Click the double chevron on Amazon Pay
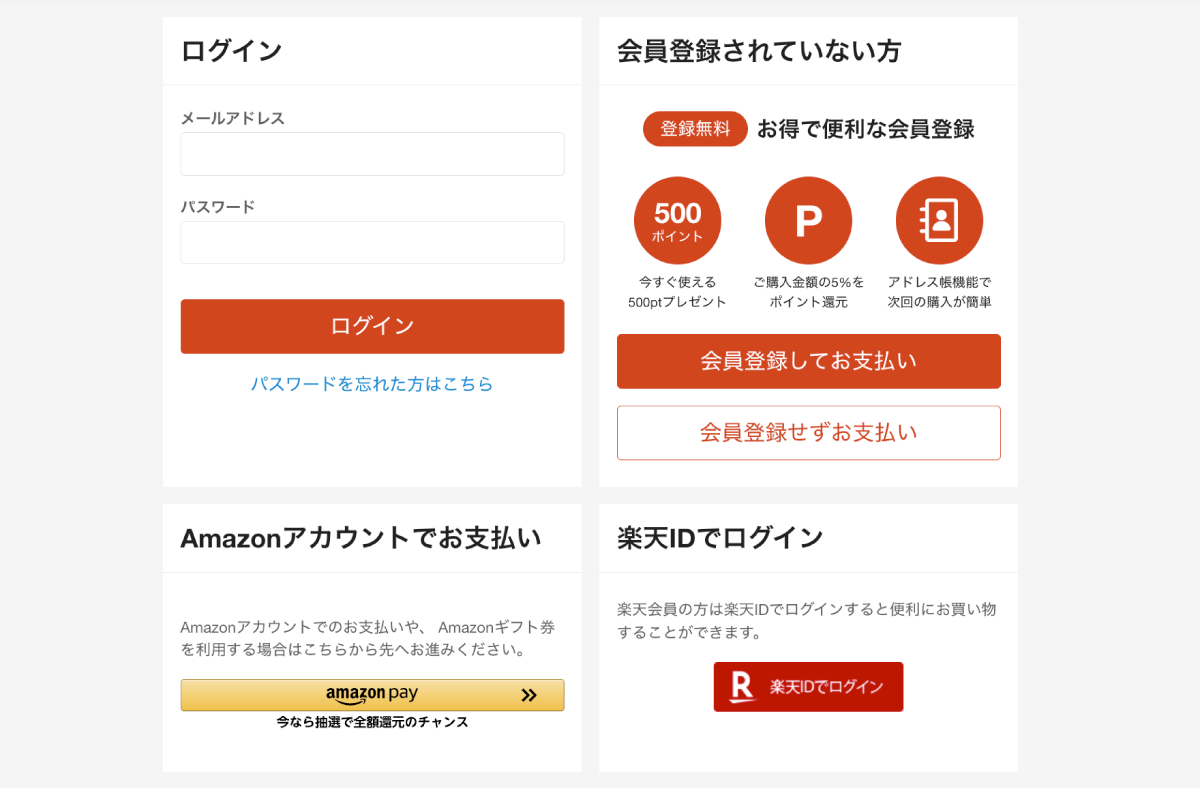1200x788 pixels. click(529, 695)
